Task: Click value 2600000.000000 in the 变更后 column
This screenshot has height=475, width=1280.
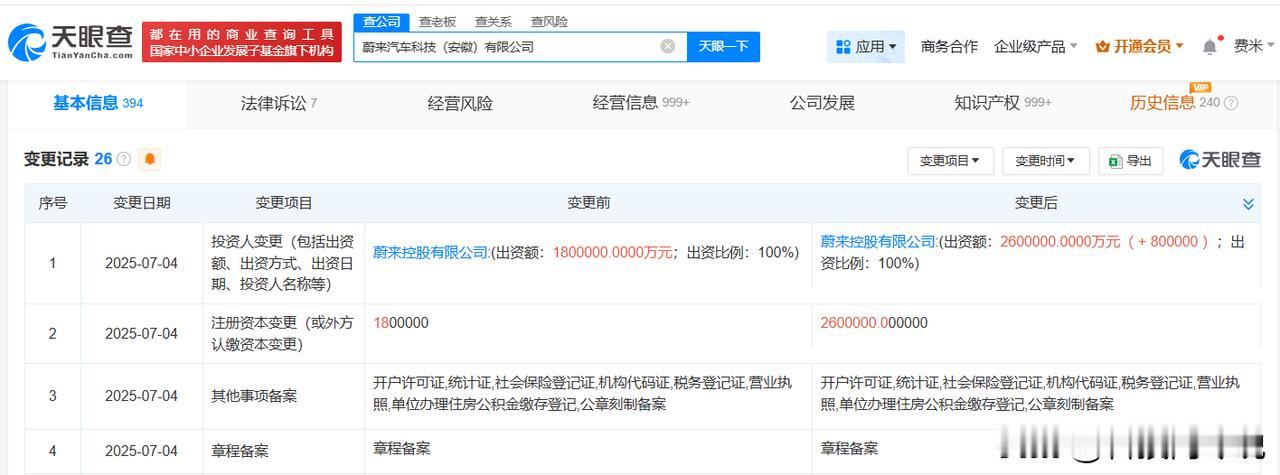Action: coord(874,323)
